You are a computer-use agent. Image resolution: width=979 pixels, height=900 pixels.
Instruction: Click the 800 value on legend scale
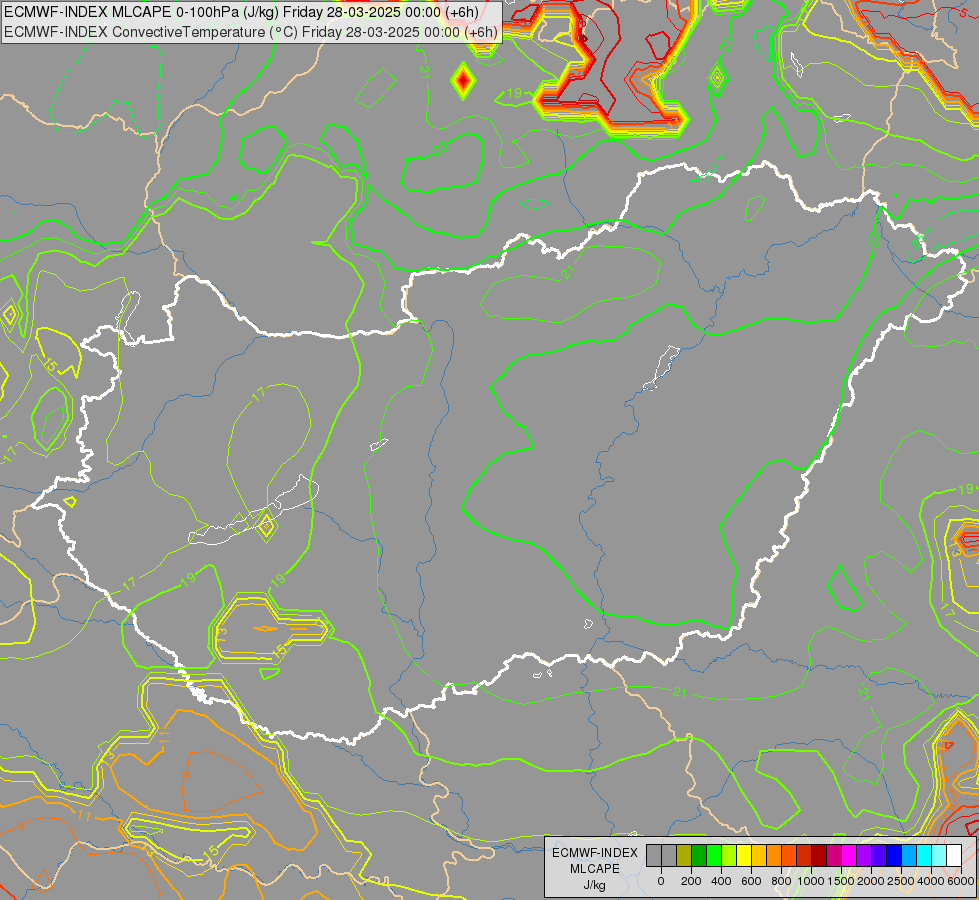[781, 881]
